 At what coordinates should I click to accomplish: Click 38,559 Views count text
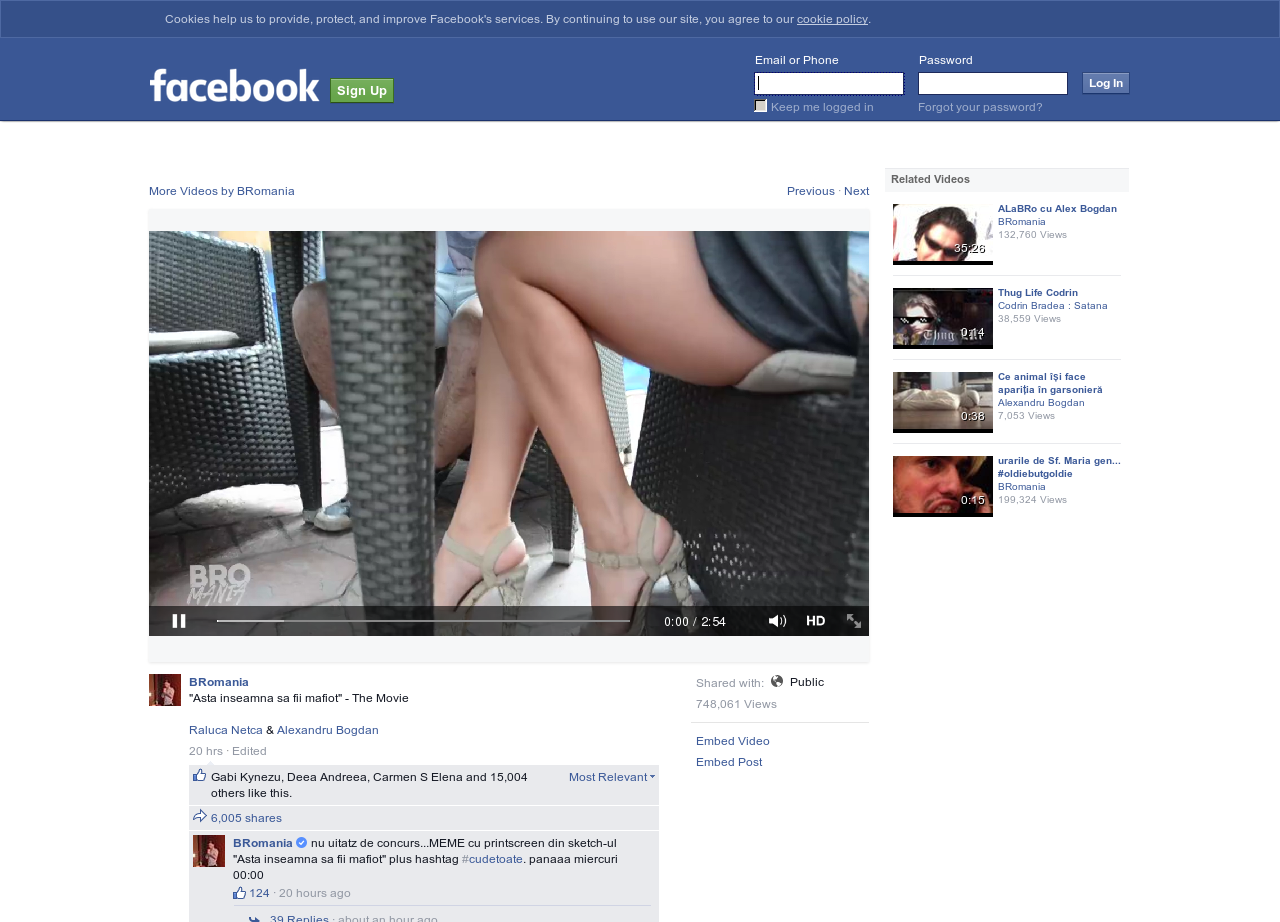tap(1029, 319)
